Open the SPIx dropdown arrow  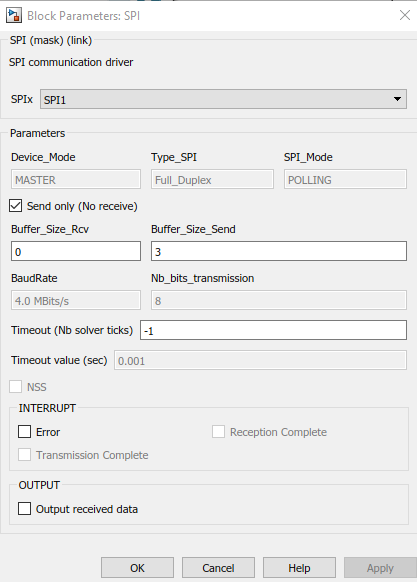tap(397, 99)
